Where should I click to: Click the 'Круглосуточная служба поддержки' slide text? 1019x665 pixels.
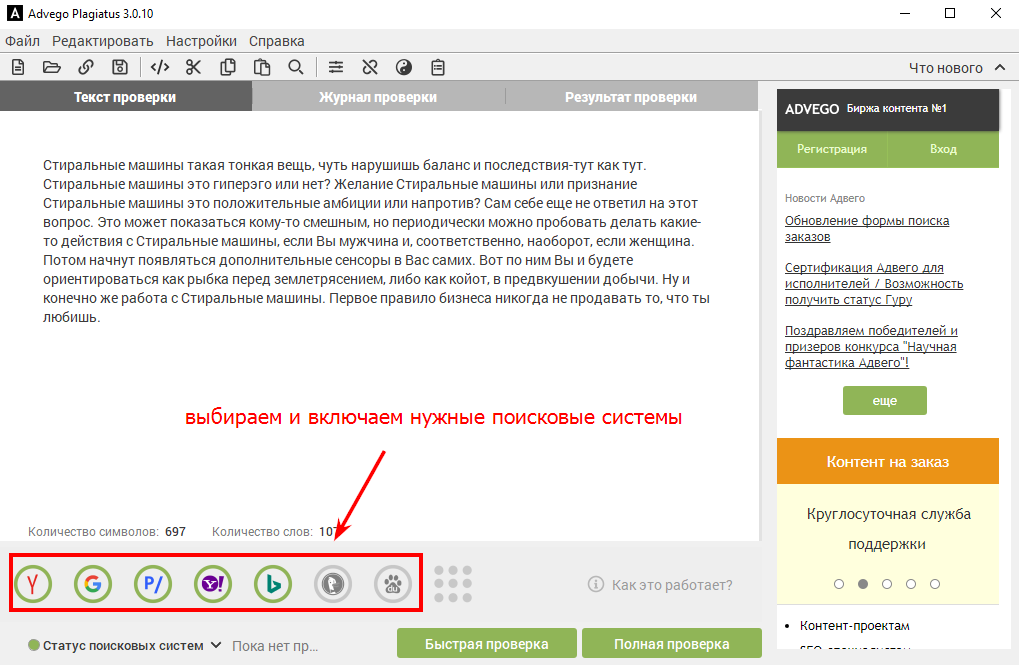(888, 529)
